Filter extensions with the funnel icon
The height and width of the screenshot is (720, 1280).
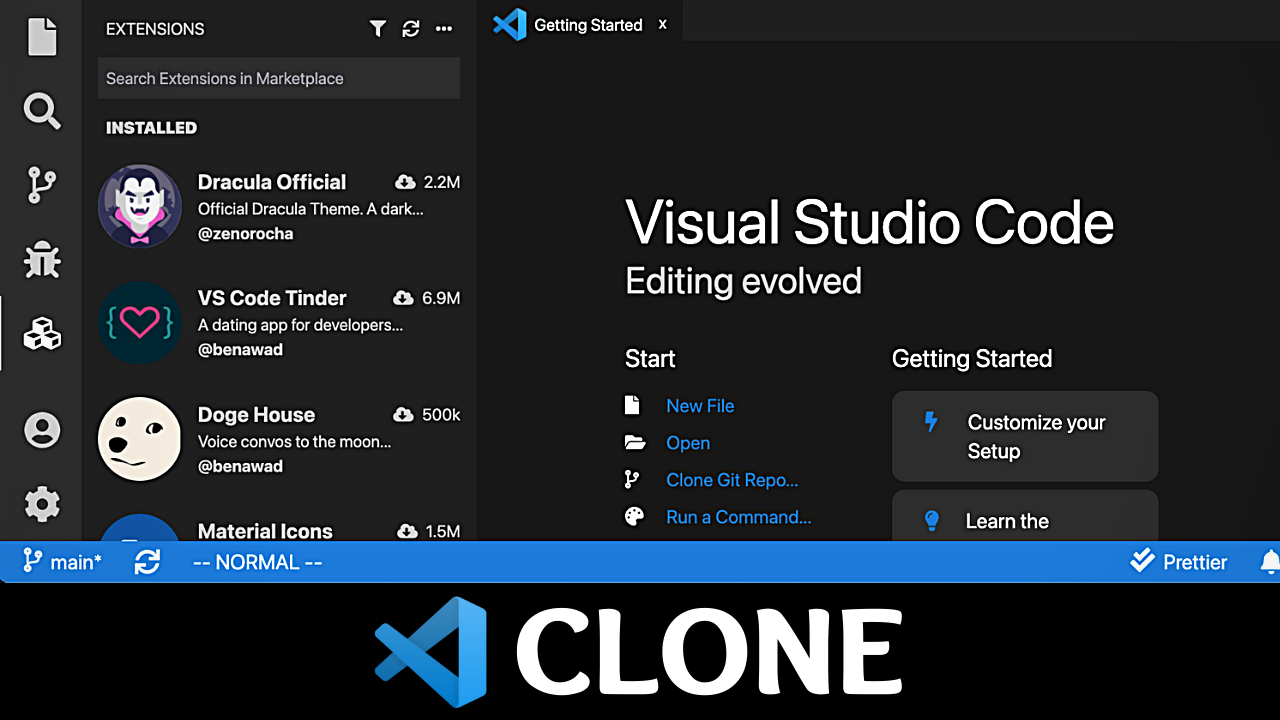coord(377,29)
